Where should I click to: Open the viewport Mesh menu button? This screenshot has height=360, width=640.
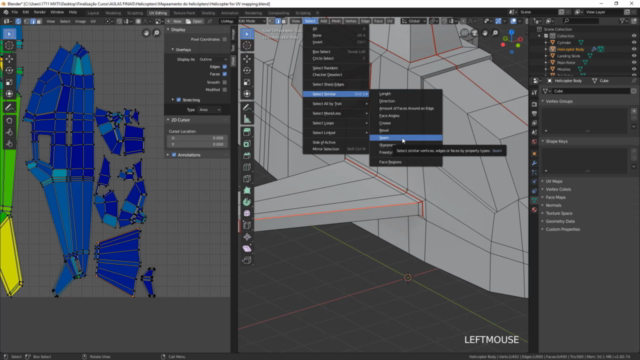pos(336,21)
